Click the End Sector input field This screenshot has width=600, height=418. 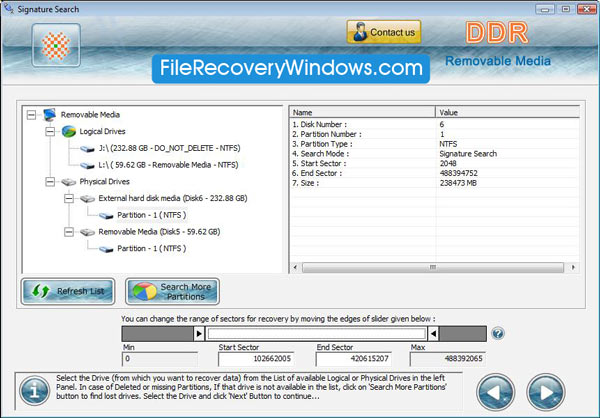[x=354, y=359]
